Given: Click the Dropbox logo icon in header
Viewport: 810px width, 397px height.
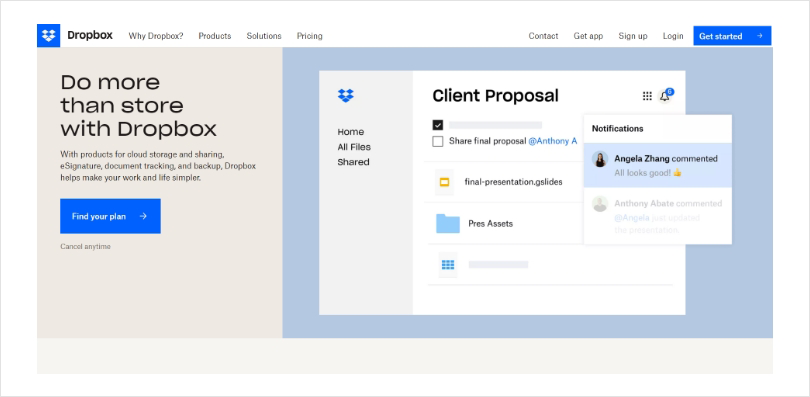Looking at the screenshot, I should [x=49, y=36].
